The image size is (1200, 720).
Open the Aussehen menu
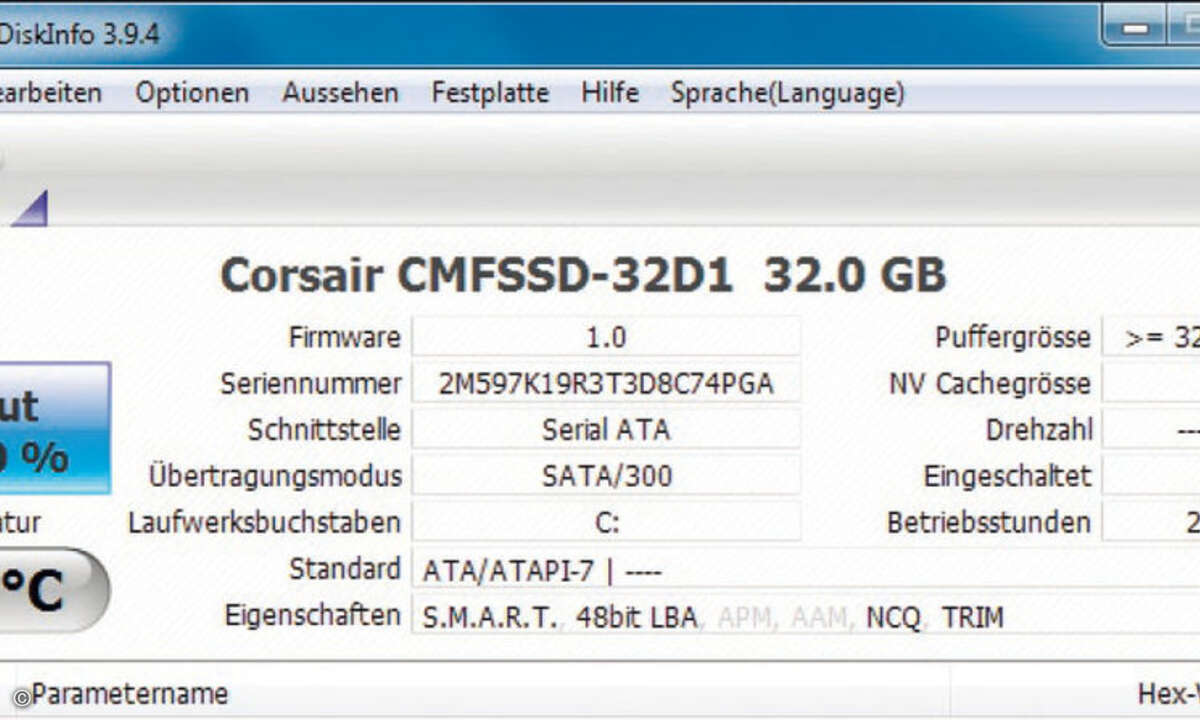click(x=341, y=92)
